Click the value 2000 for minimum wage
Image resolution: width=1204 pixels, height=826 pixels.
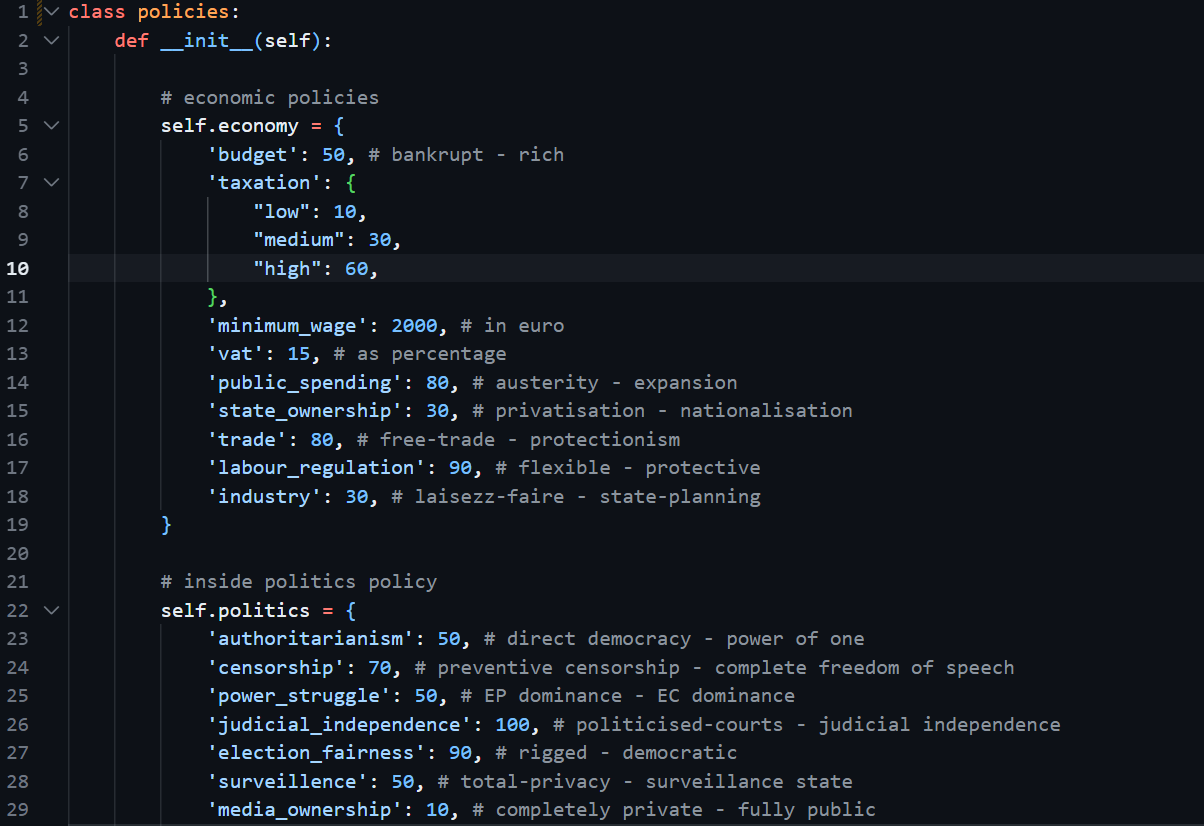(x=414, y=326)
